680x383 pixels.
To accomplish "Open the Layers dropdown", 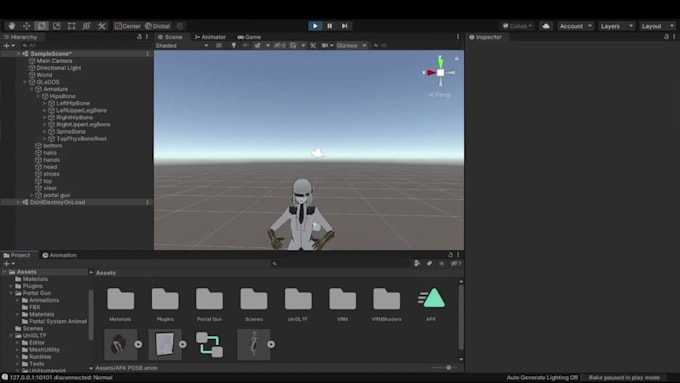I will [x=616, y=26].
